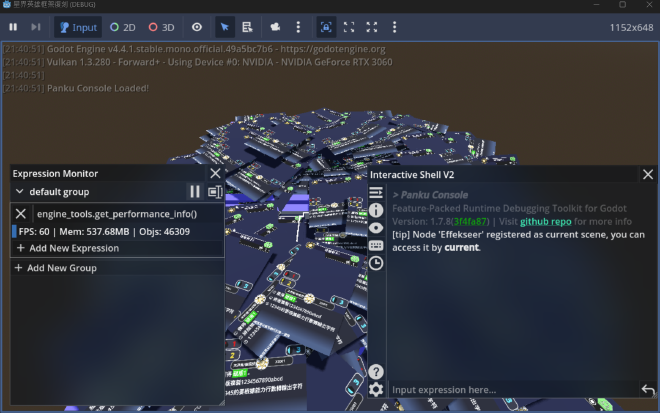Click the next frame step button
Image resolution: width=660 pixels, height=413 pixels.
click(x=36, y=27)
